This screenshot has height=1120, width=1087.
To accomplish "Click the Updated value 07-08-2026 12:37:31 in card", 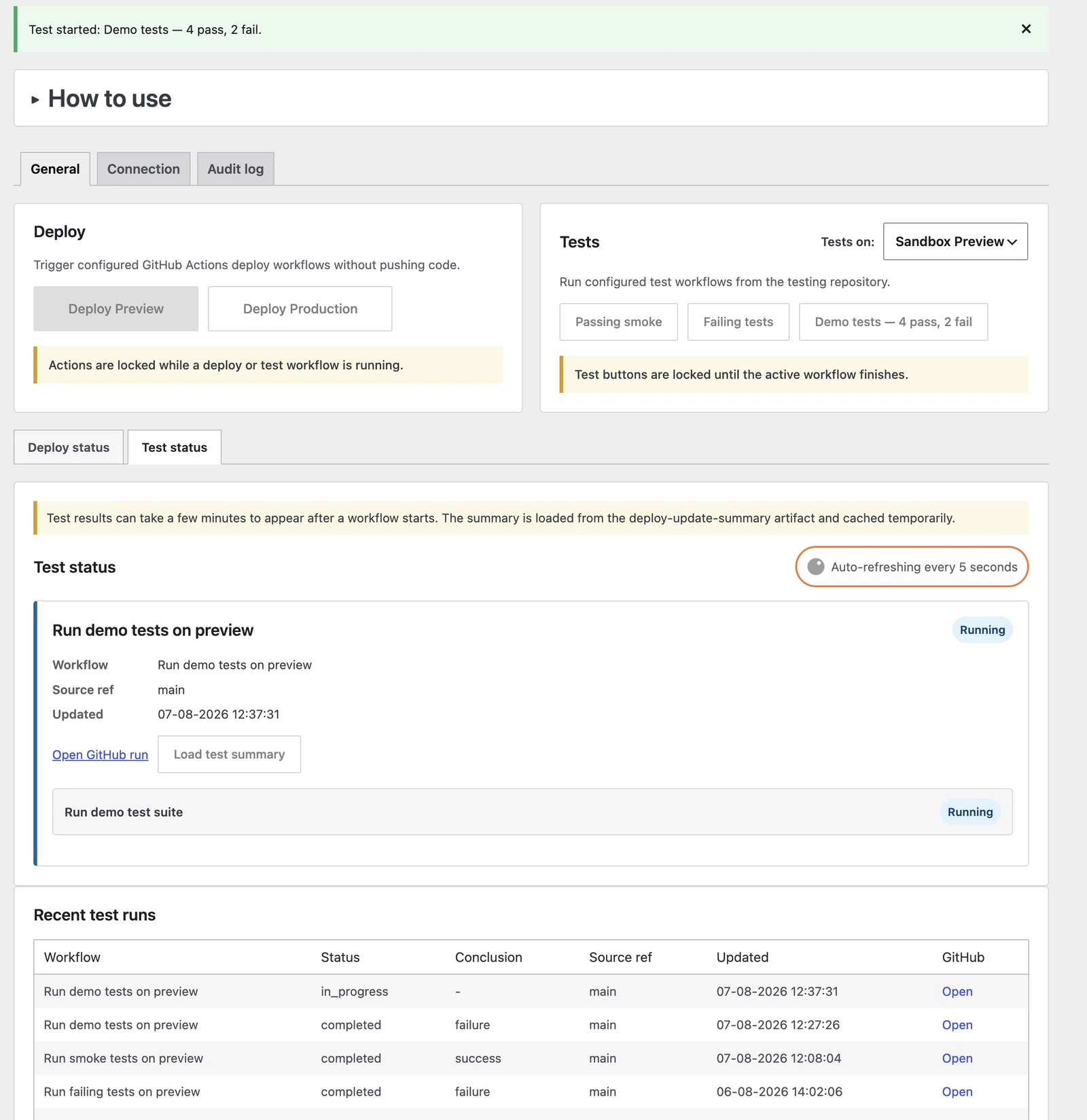I will (218, 714).
